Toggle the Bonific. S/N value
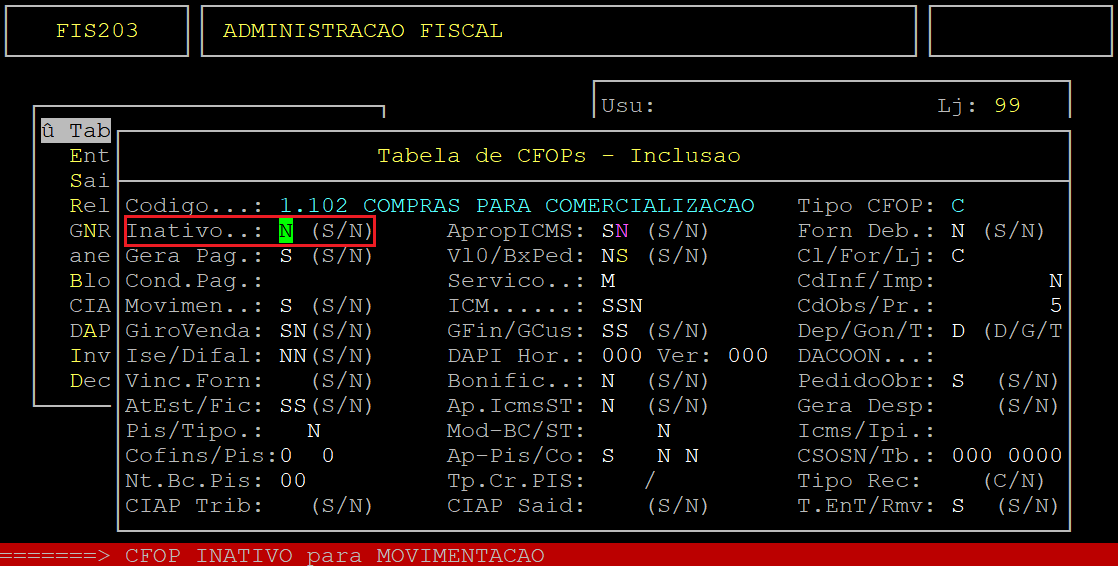The image size is (1118, 566). tap(608, 381)
